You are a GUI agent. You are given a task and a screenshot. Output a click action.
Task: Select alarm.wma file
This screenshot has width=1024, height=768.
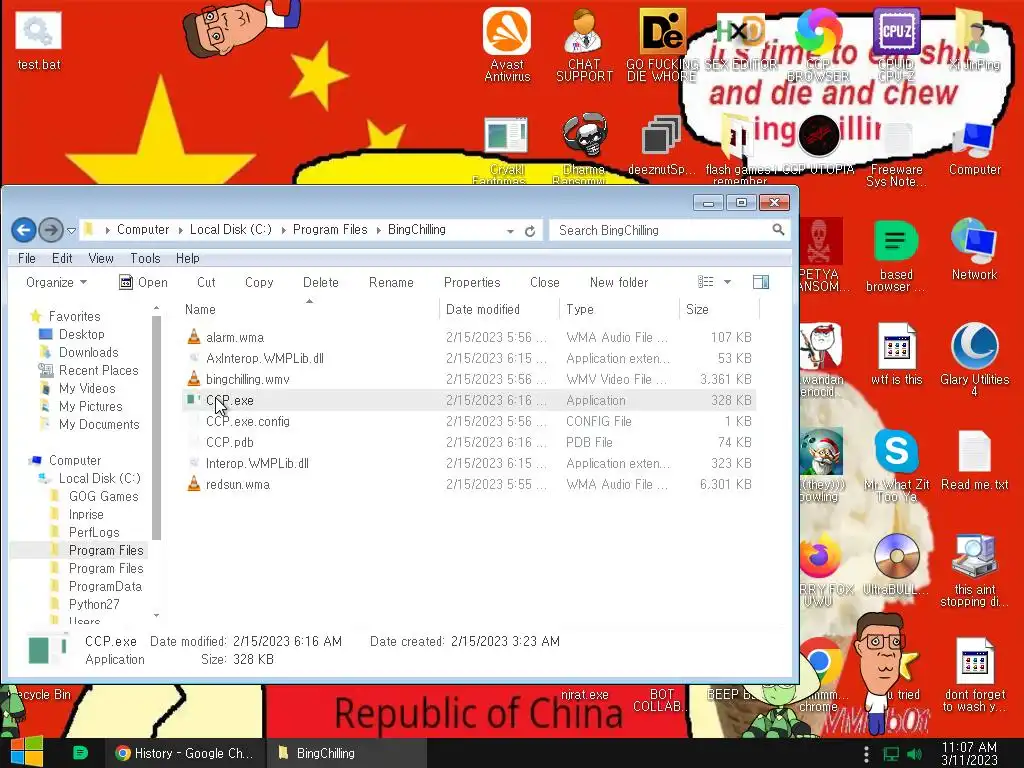pyautogui.click(x=469, y=337)
